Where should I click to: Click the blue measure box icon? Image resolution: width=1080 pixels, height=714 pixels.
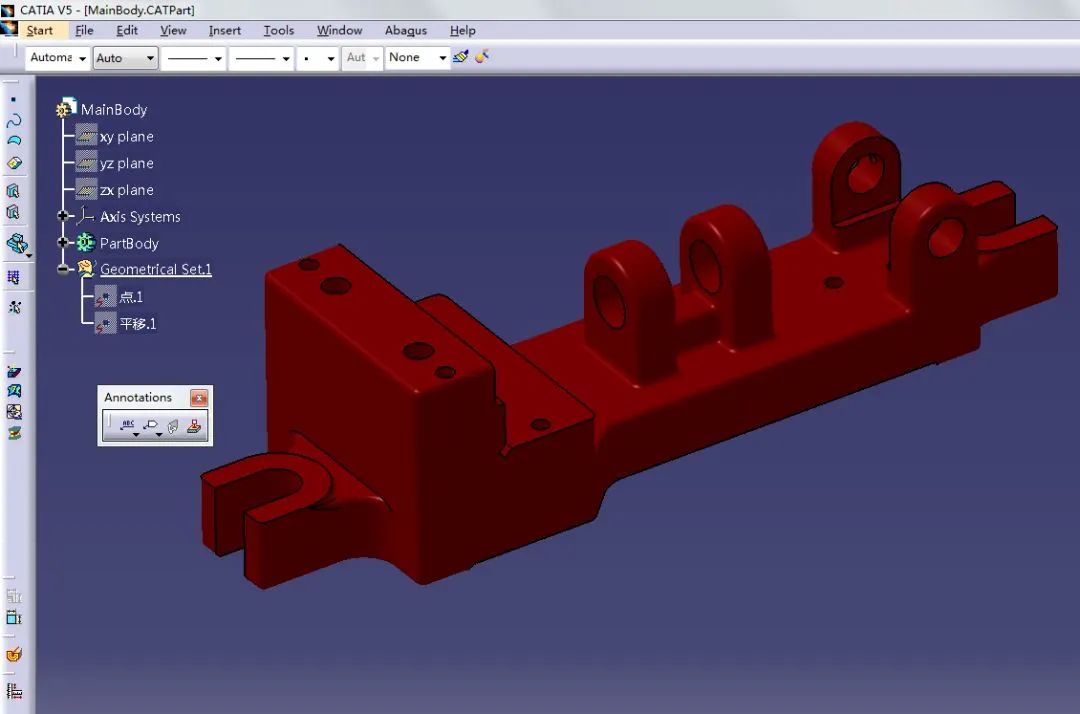point(14,618)
